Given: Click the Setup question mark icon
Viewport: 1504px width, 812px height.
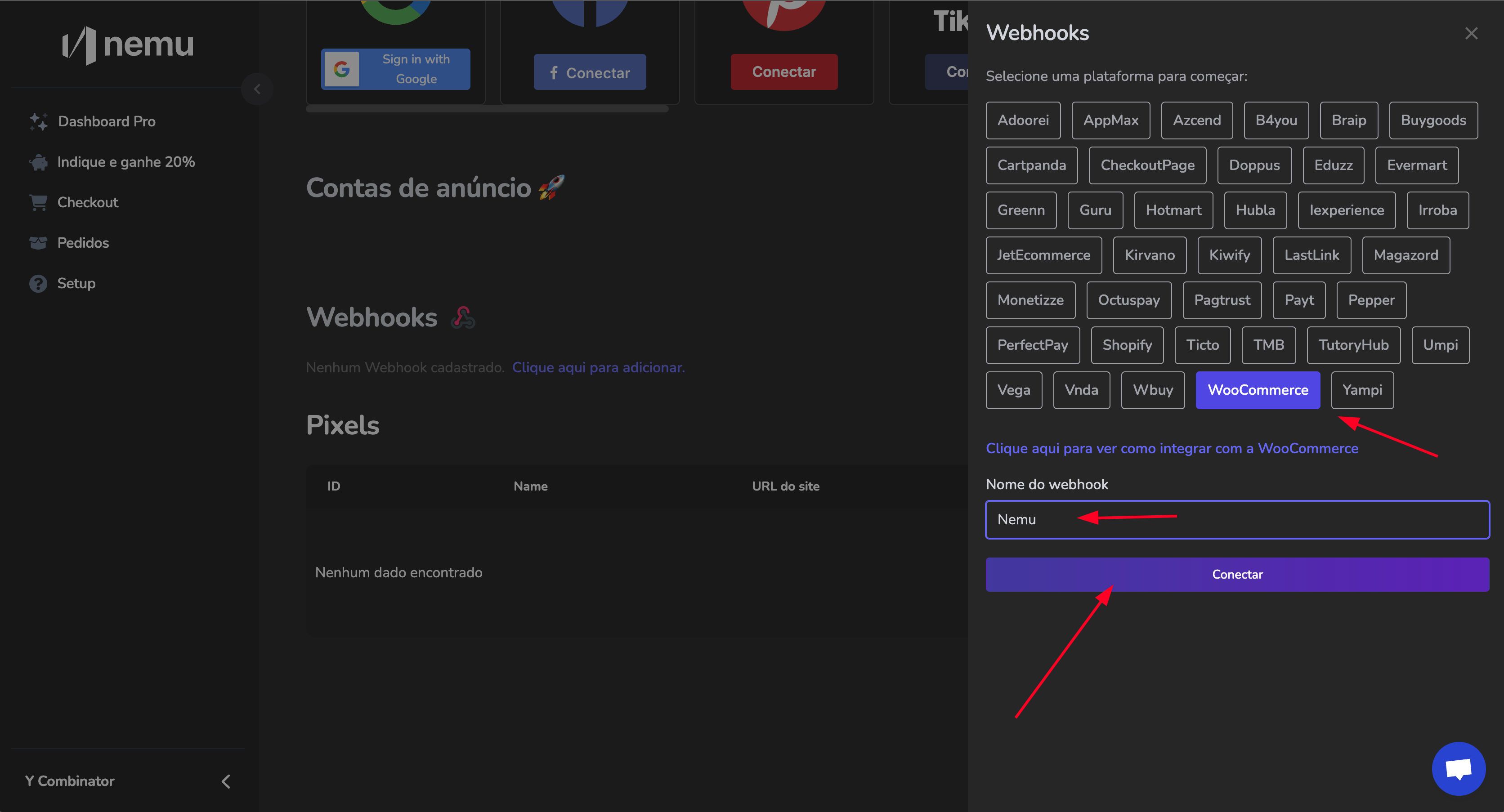Looking at the screenshot, I should (39, 284).
